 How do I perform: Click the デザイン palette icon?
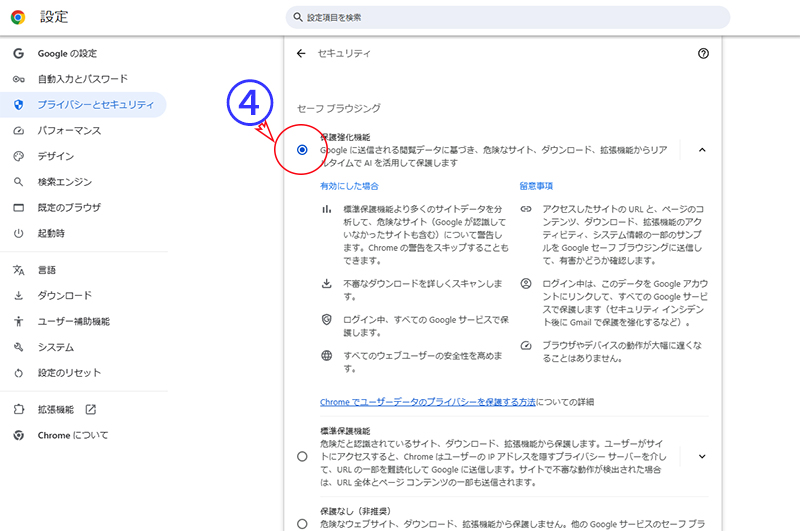[x=18, y=156]
